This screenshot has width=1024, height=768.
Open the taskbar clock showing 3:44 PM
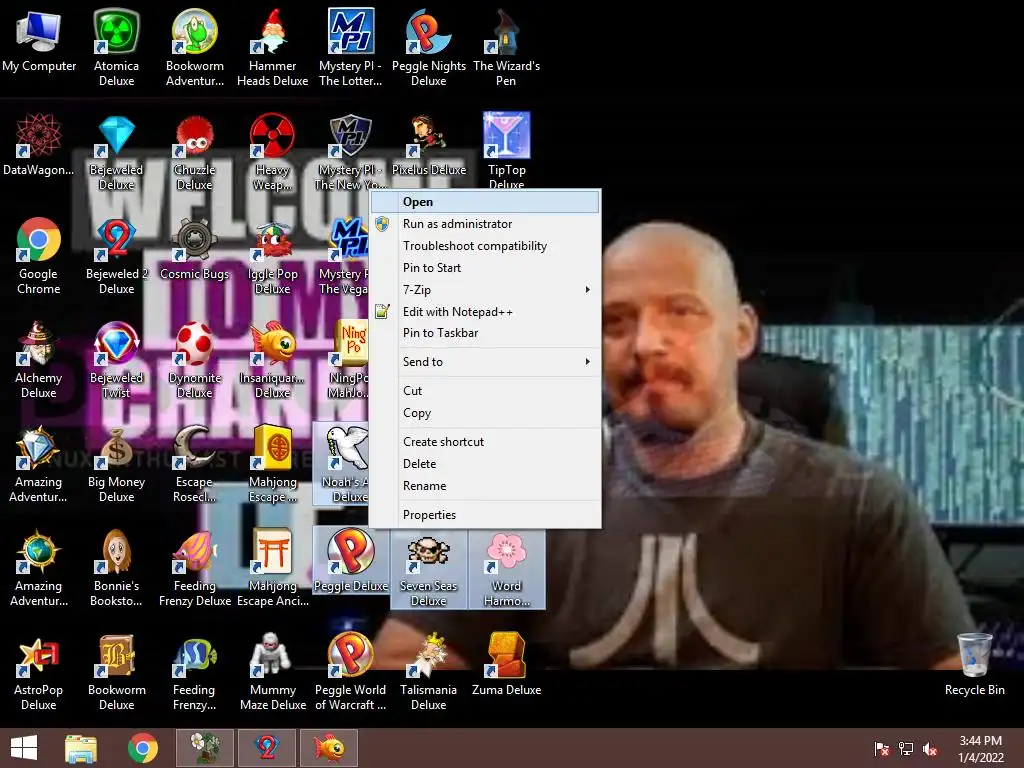coord(980,749)
